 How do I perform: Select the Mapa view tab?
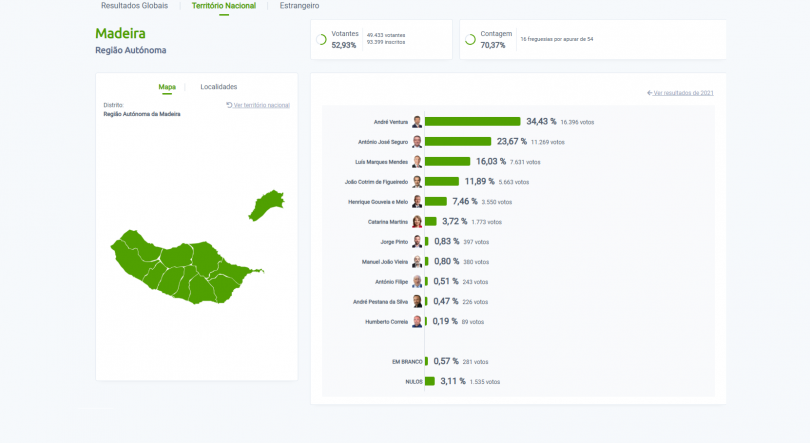point(167,87)
